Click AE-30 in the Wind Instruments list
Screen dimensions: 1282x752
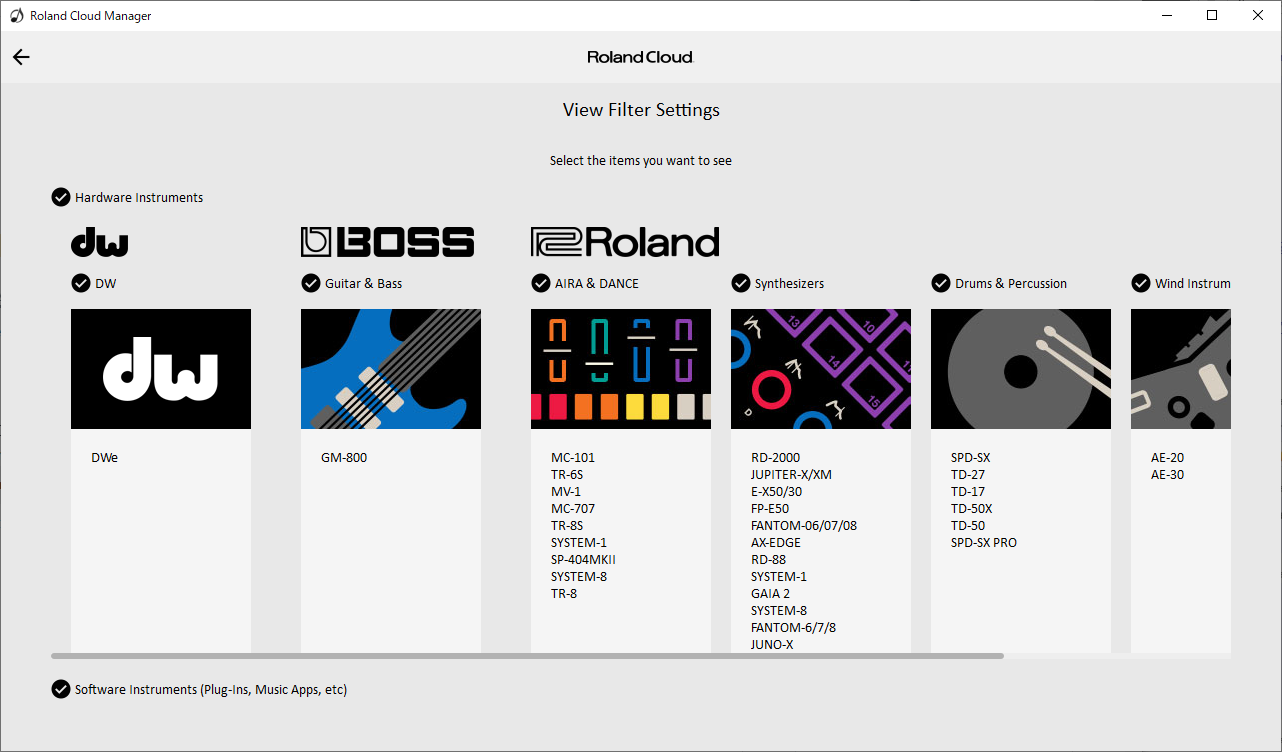pyautogui.click(x=1168, y=475)
